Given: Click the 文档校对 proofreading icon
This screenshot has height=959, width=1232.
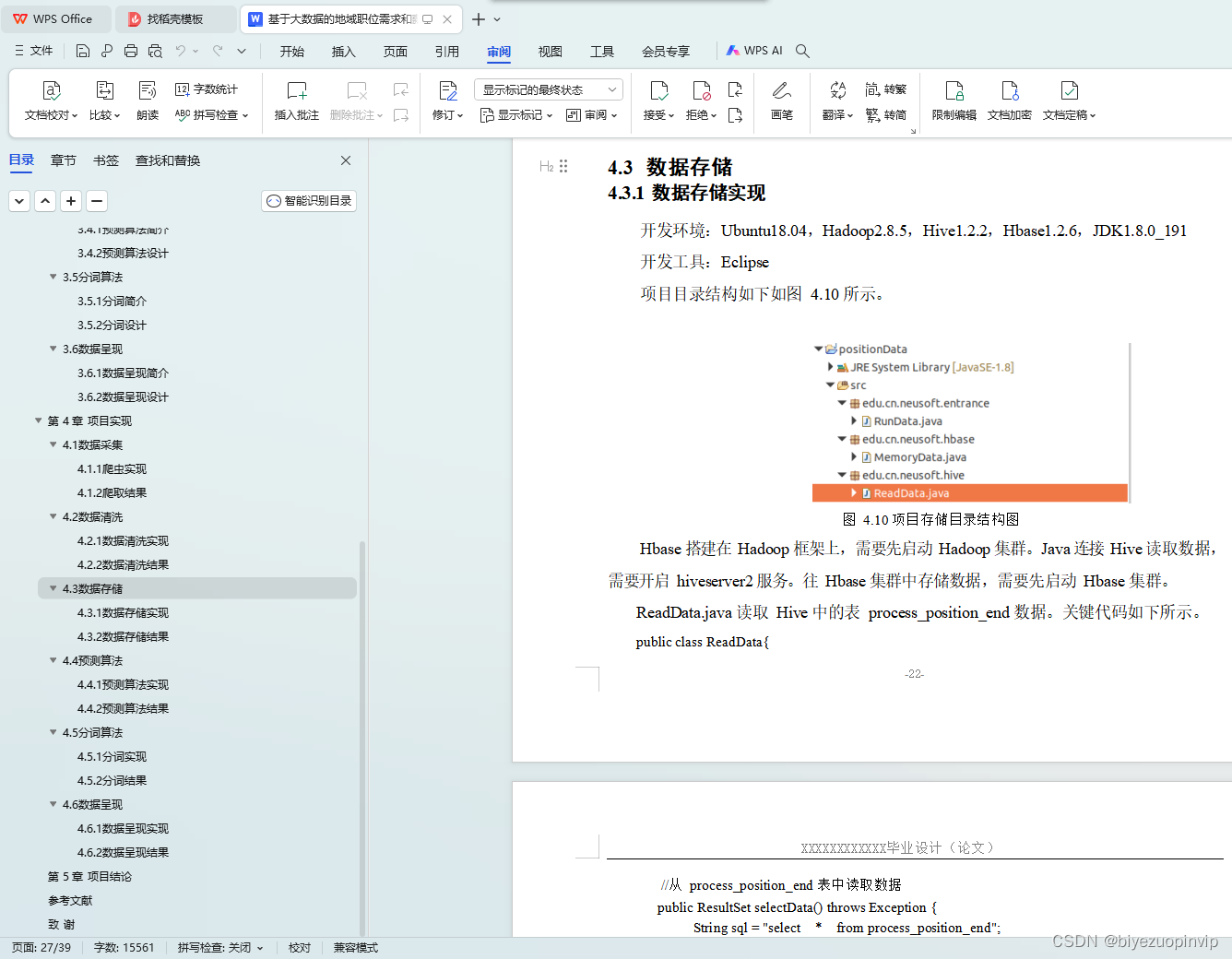Looking at the screenshot, I should [x=50, y=99].
